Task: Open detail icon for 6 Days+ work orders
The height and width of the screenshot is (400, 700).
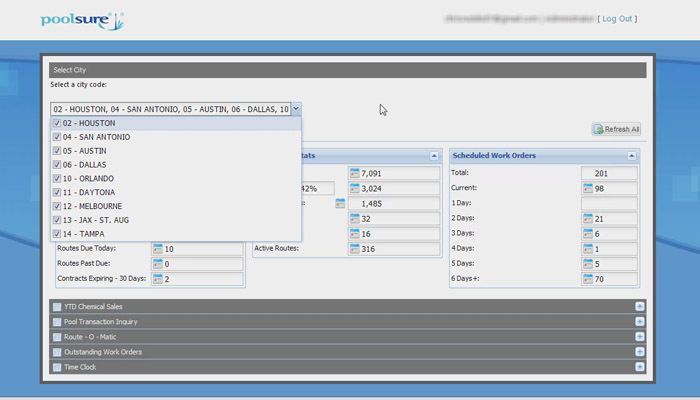Action: click(x=589, y=279)
